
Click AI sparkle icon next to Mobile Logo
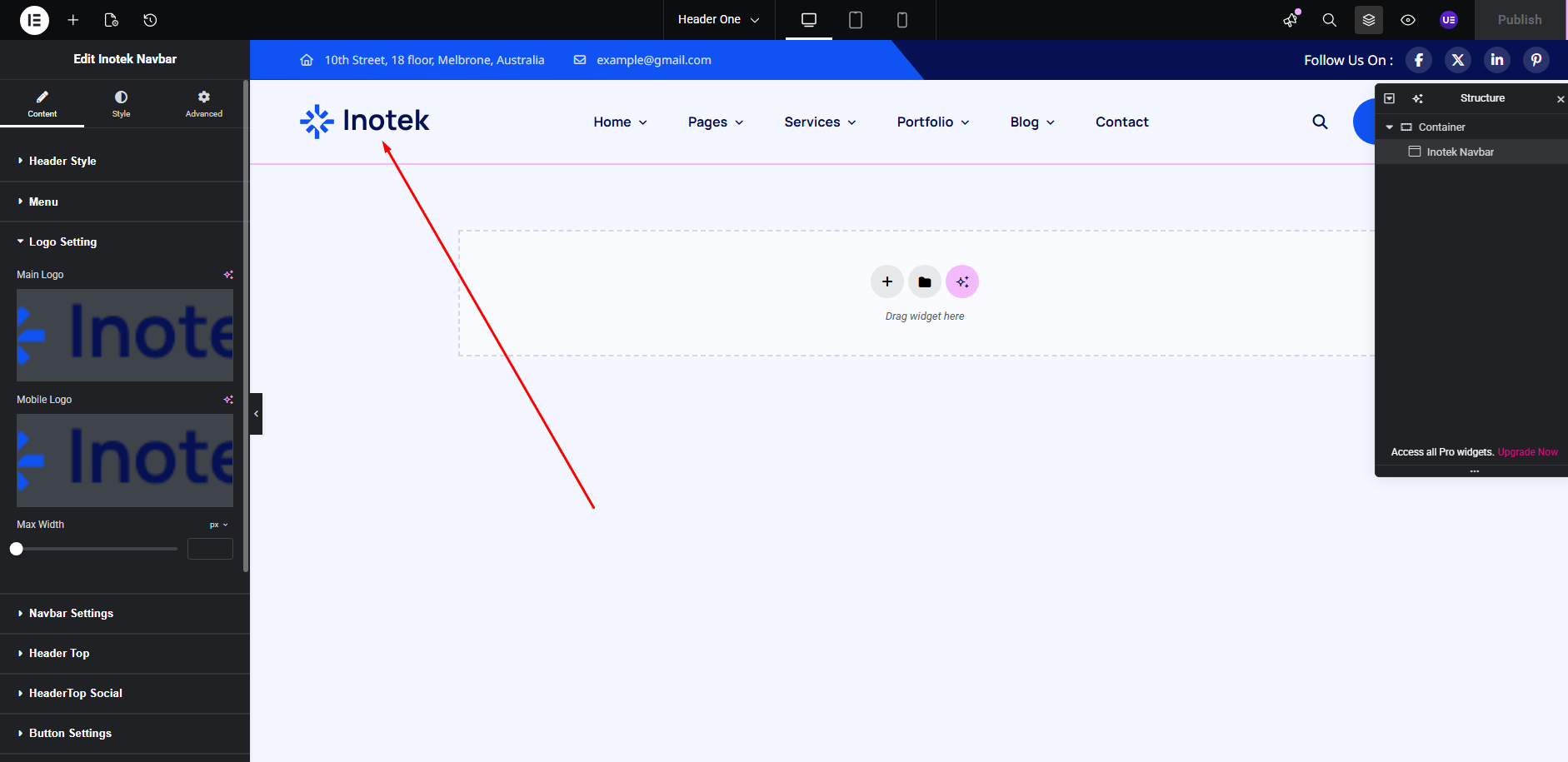pyautogui.click(x=228, y=400)
